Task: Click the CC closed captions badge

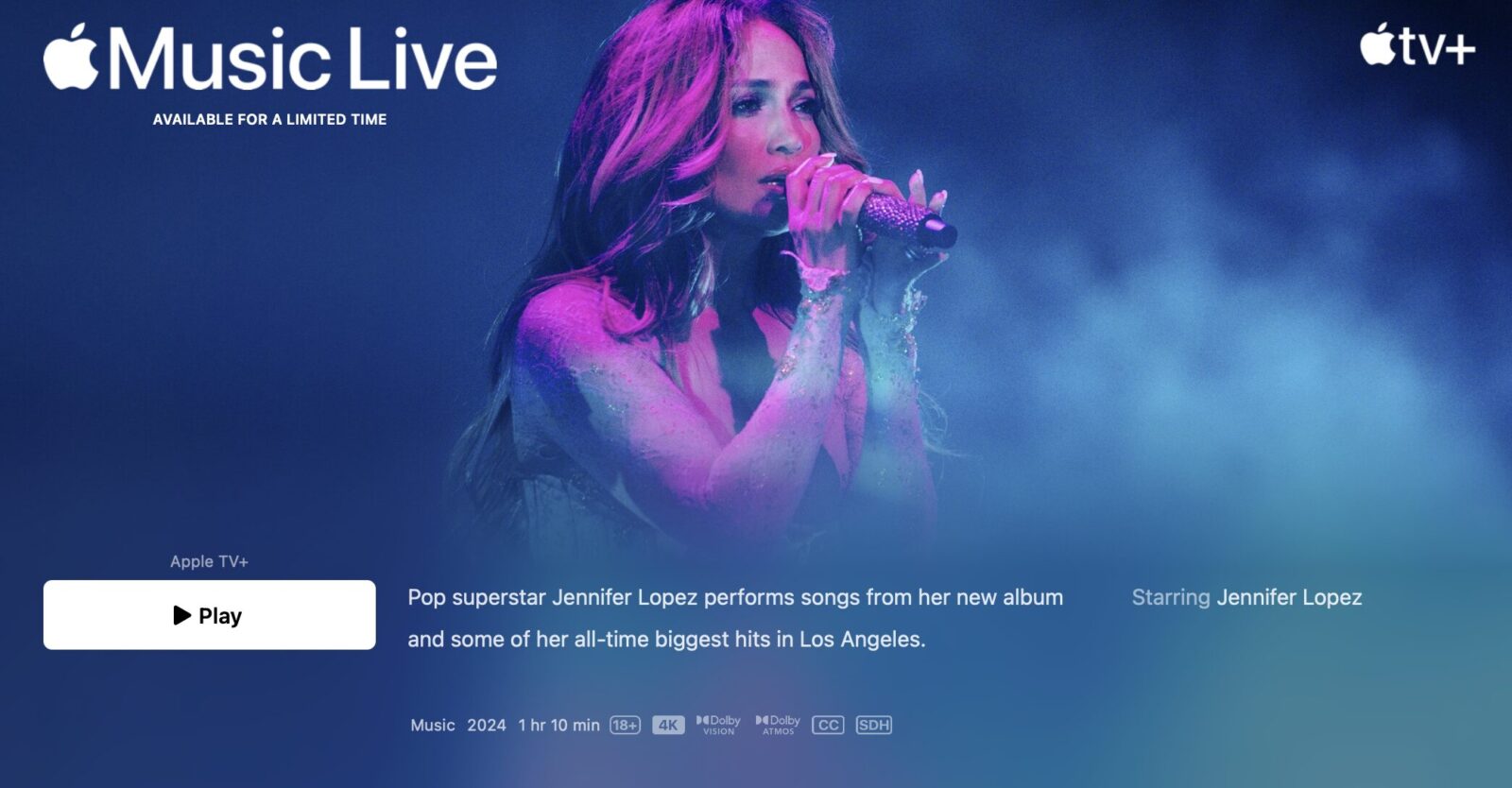Action: 828,725
